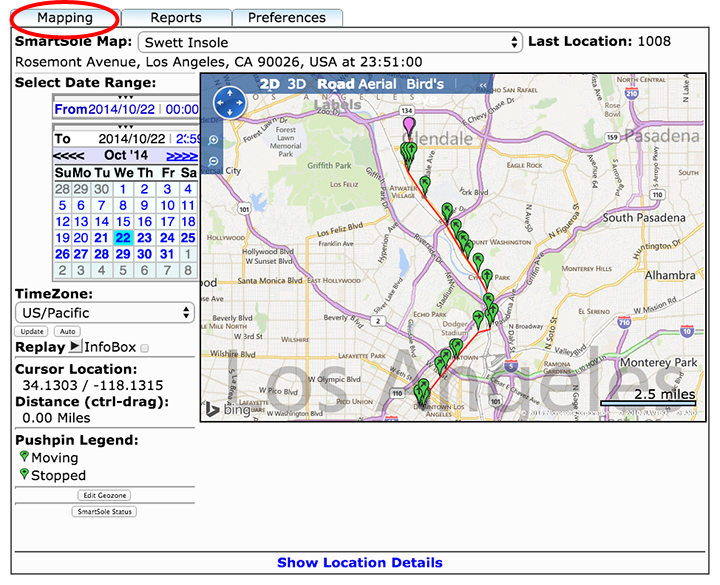Select October 31 in the calendar
This screenshot has width=720, height=585.
pos(167,254)
